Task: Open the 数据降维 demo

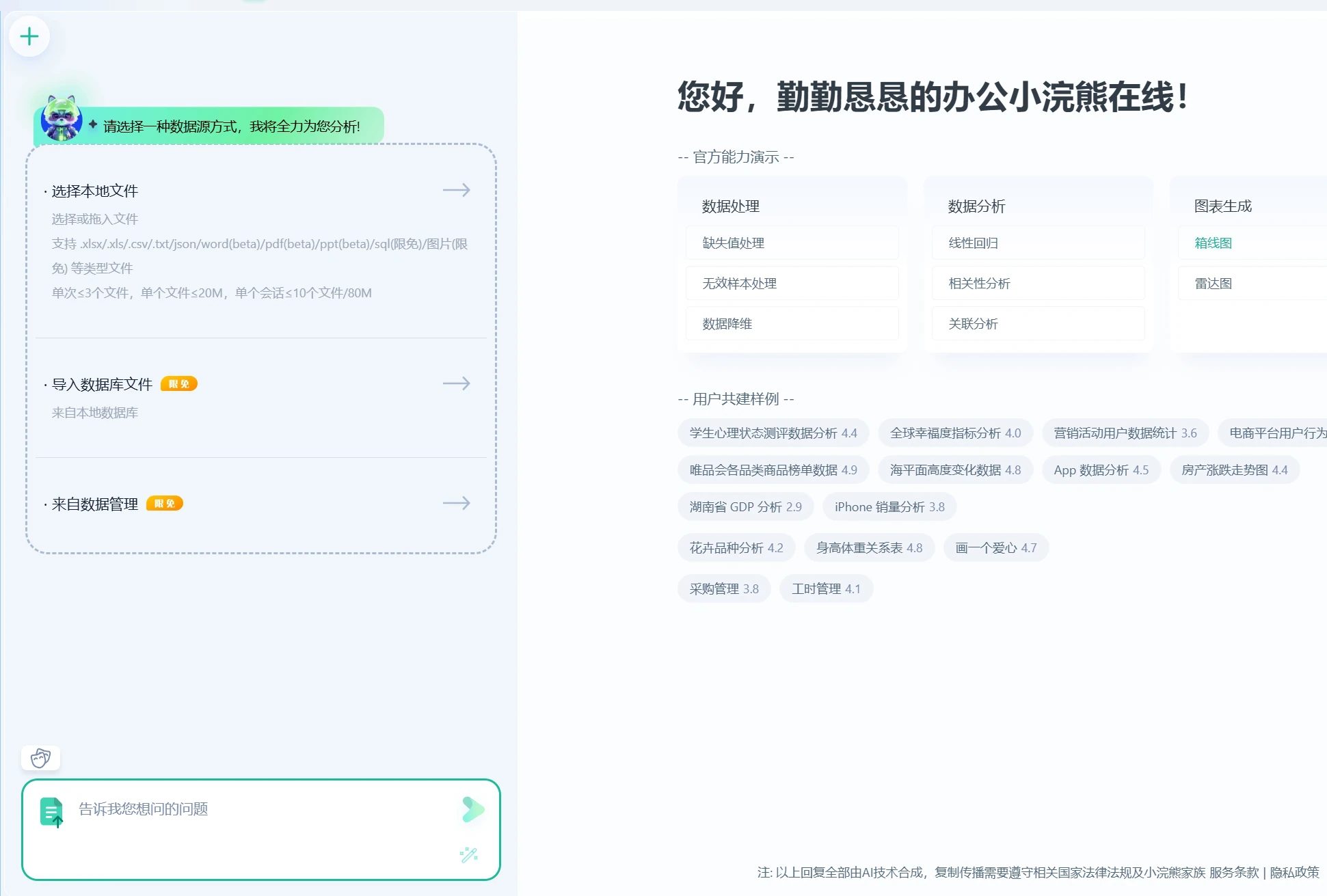Action: [792, 323]
